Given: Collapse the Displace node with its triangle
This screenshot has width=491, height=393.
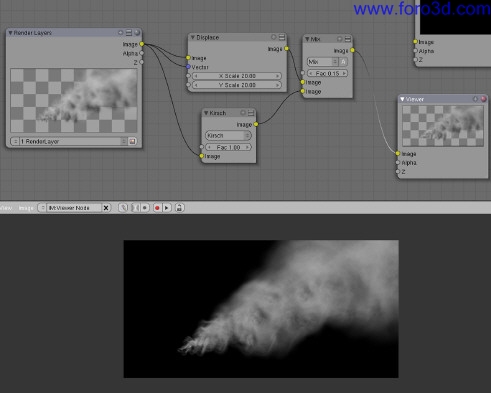Looking at the screenshot, I should click(193, 37).
